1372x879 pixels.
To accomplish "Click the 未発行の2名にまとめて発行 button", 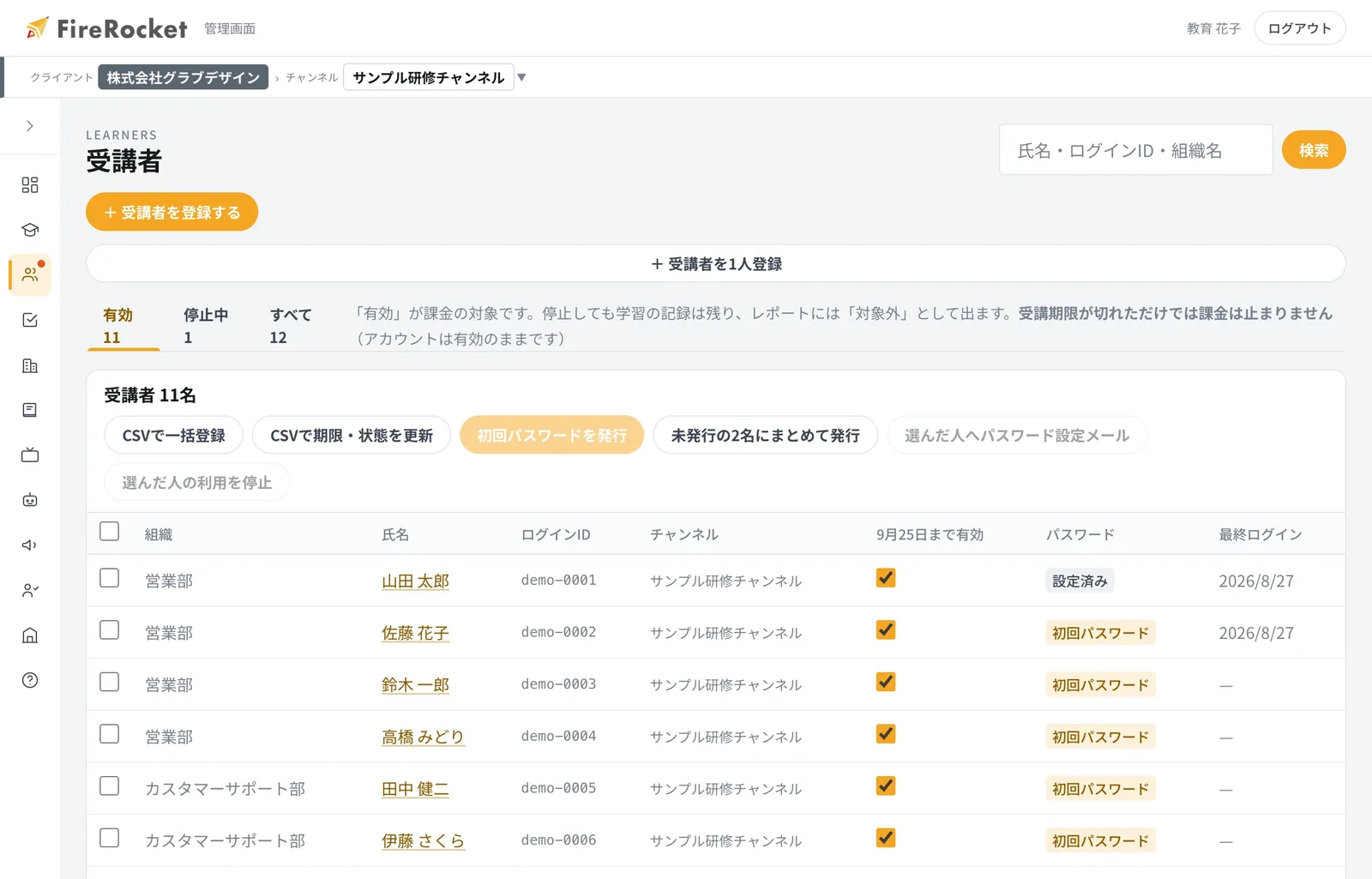I will pos(765,435).
